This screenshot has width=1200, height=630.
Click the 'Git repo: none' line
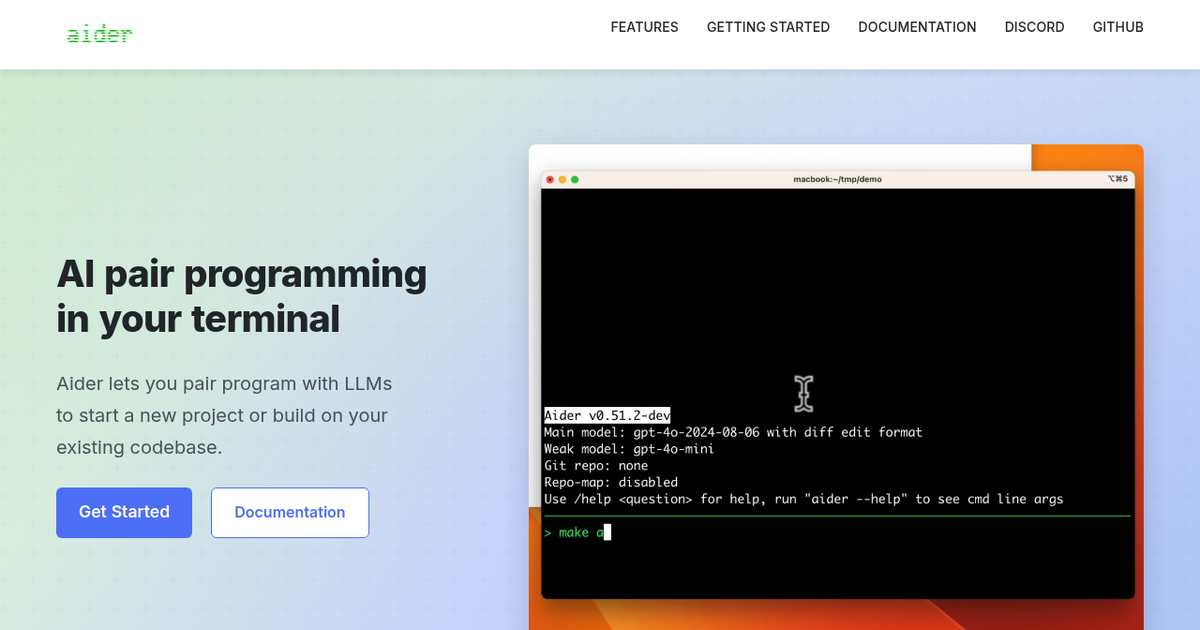pos(596,465)
